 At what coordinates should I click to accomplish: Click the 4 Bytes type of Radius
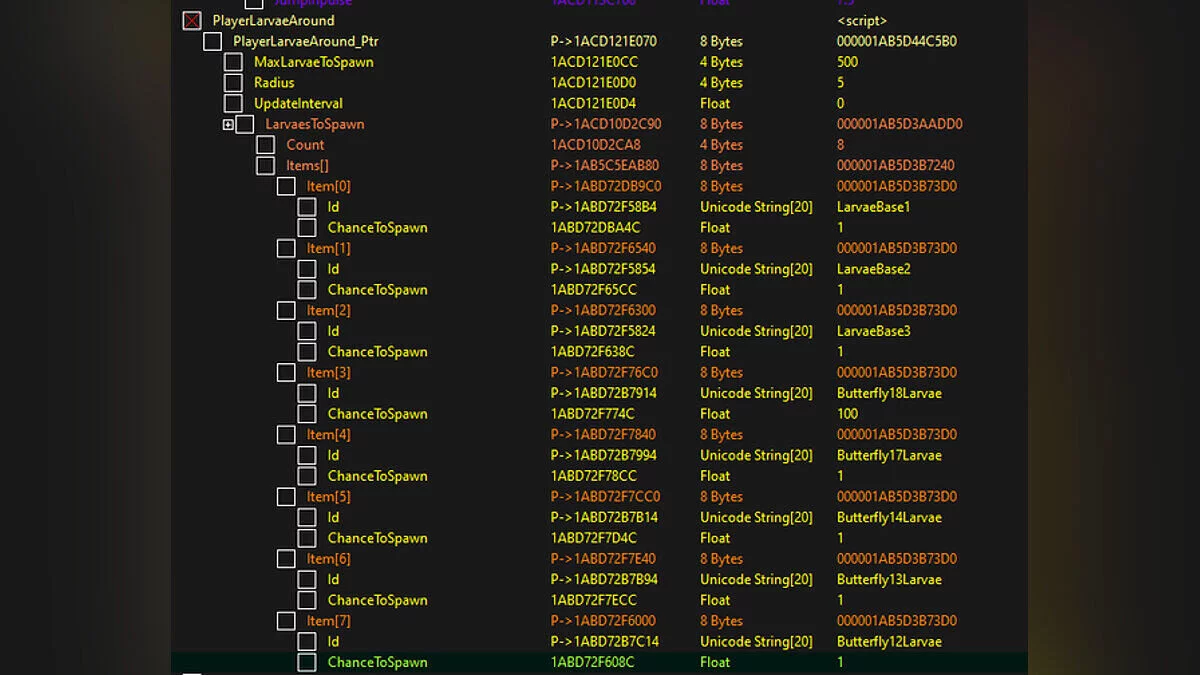(721, 83)
